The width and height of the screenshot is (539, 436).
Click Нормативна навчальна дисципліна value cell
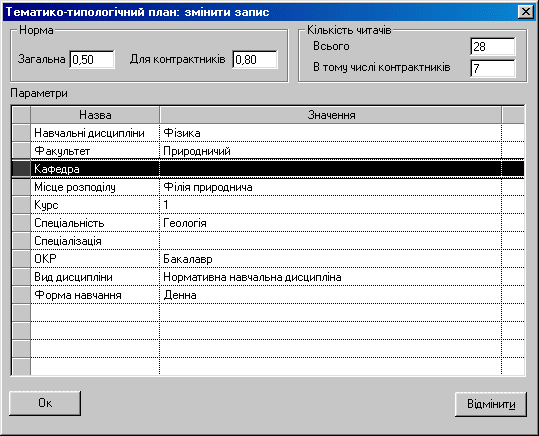pos(330,277)
